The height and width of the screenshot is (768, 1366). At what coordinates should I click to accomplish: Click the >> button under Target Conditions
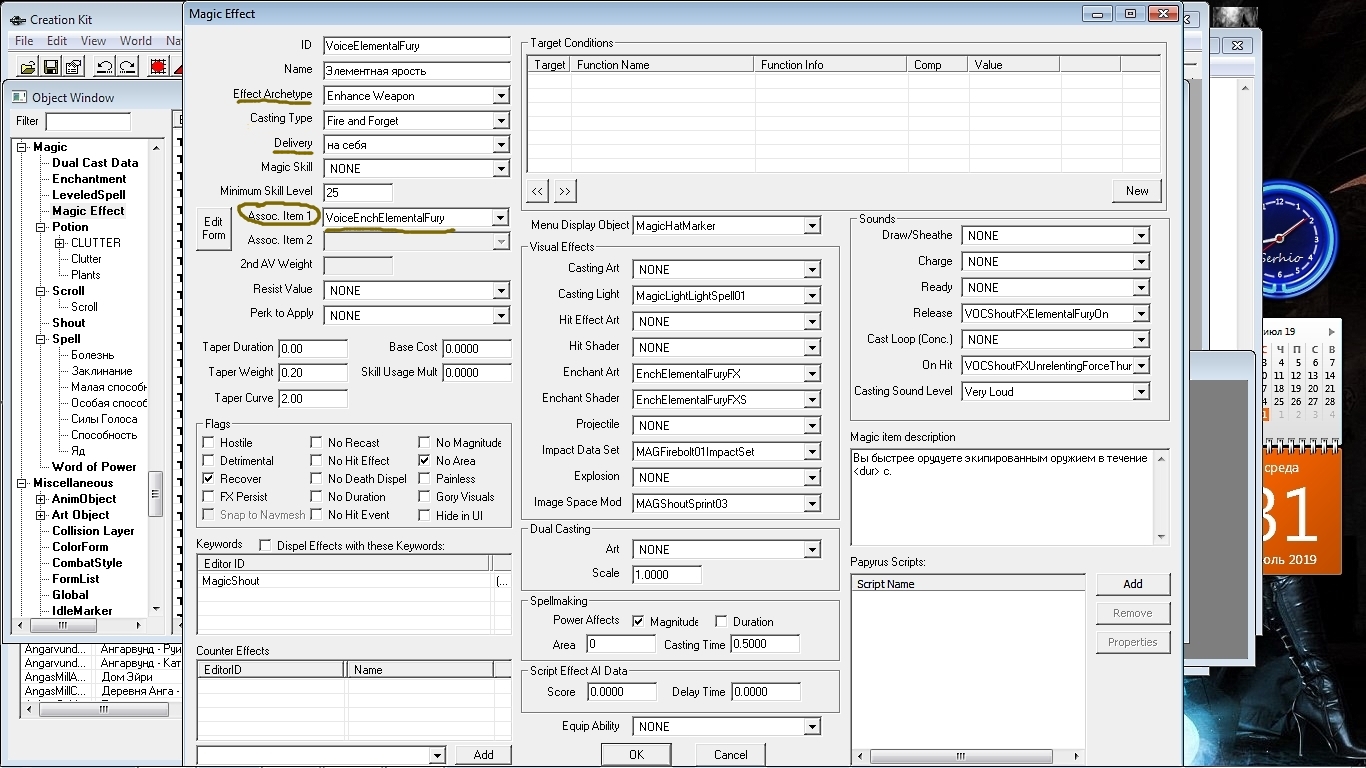tap(565, 191)
